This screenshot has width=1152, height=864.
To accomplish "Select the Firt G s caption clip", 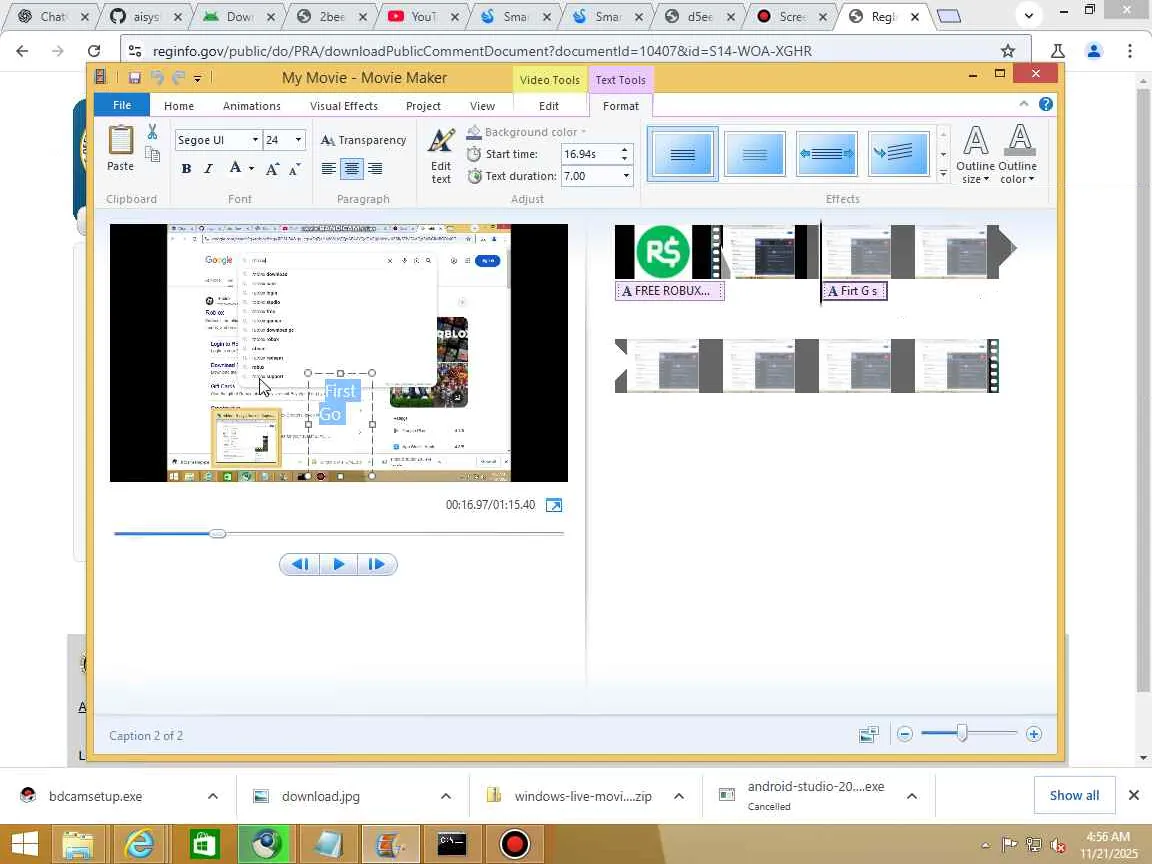I will [x=854, y=291].
